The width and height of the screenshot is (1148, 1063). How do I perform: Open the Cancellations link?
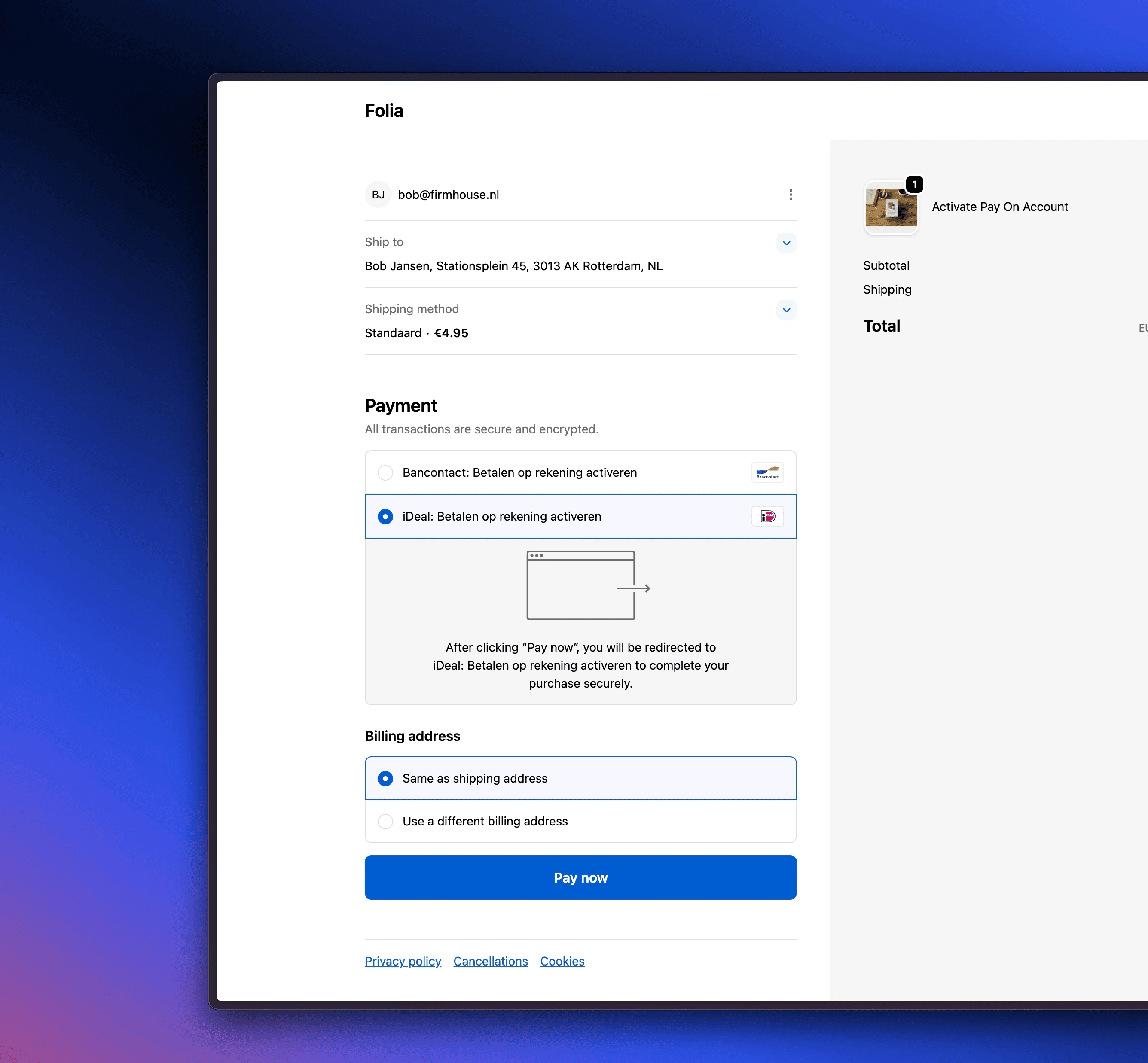coord(490,961)
